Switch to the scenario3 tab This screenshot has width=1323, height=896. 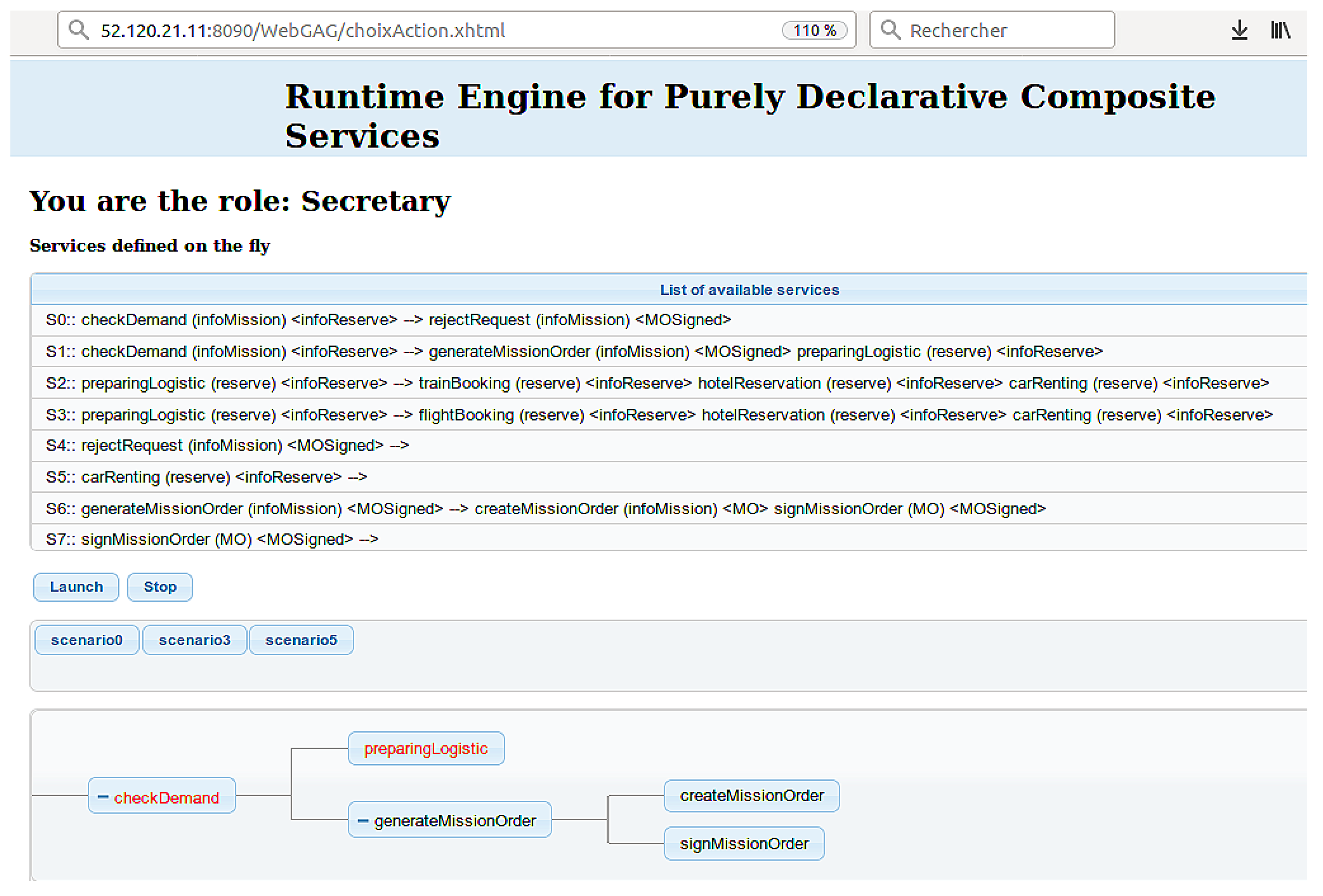click(x=194, y=640)
